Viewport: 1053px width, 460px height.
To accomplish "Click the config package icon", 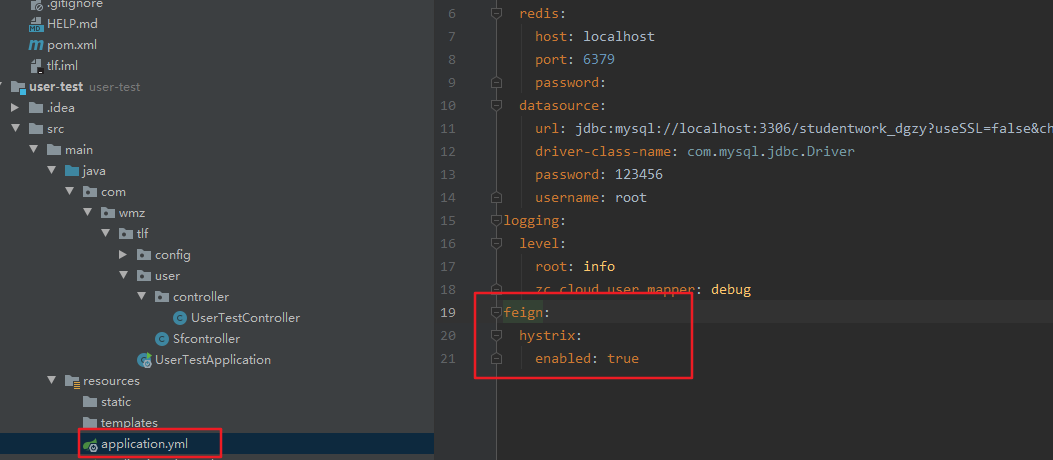I will 144,255.
